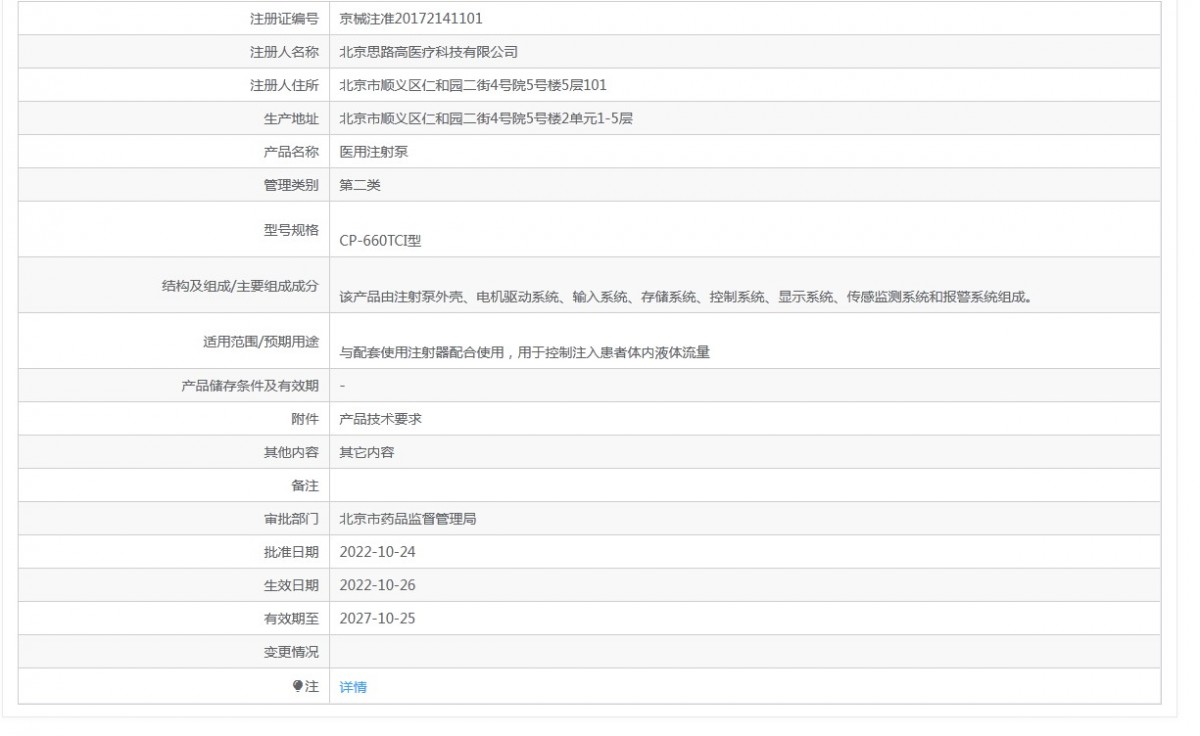Click the 注册人名称 label
Image resolution: width=1200 pixels, height=736 pixels.
click(x=284, y=52)
